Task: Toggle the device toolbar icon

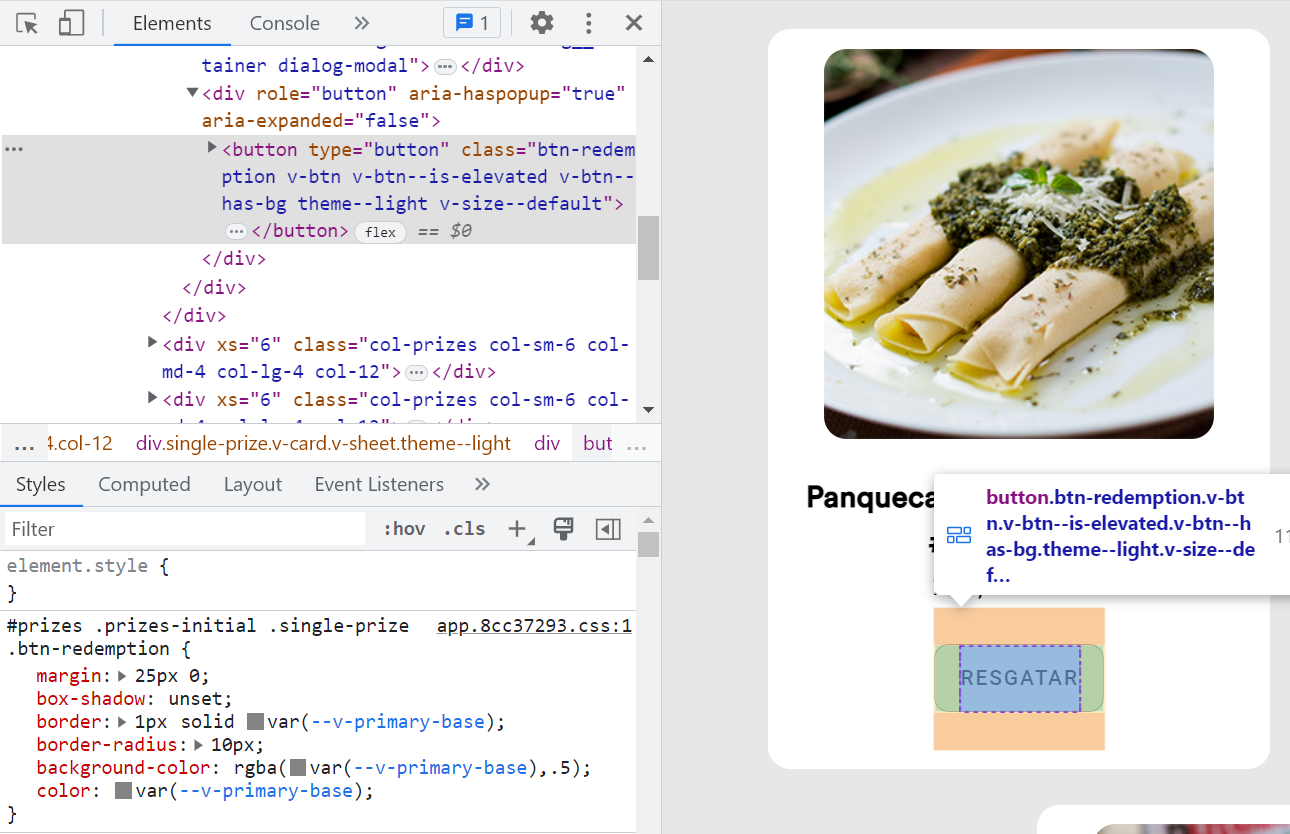Action: pyautogui.click(x=69, y=22)
